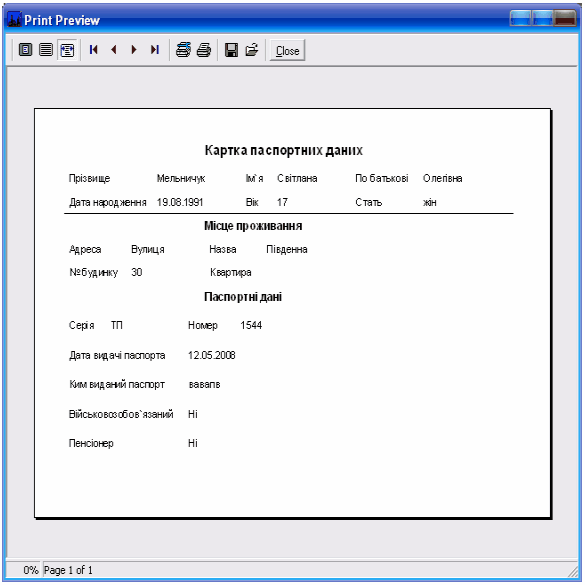Minimize the Print Preview window

[x=520, y=18]
